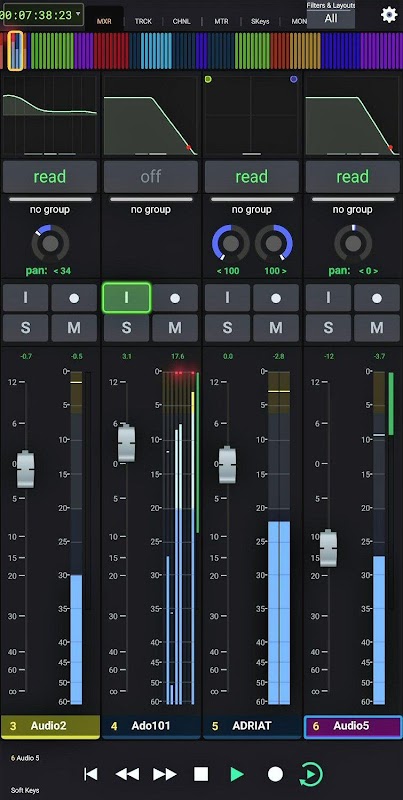Disable input monitoring on Ado101
This screenshot has height=800, width=403.
127,298
